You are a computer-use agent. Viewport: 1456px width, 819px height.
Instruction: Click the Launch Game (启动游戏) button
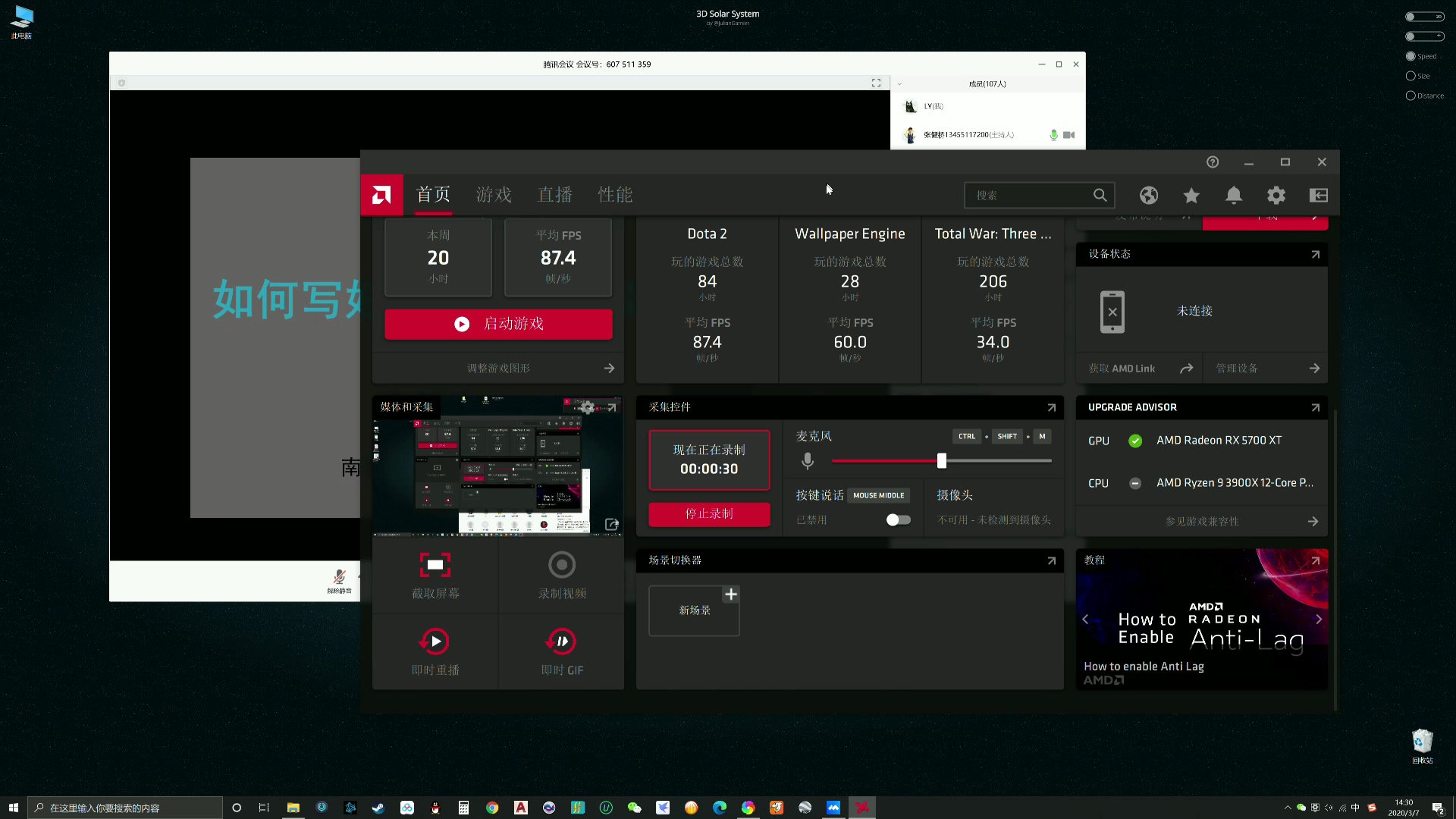coord(498,324)
